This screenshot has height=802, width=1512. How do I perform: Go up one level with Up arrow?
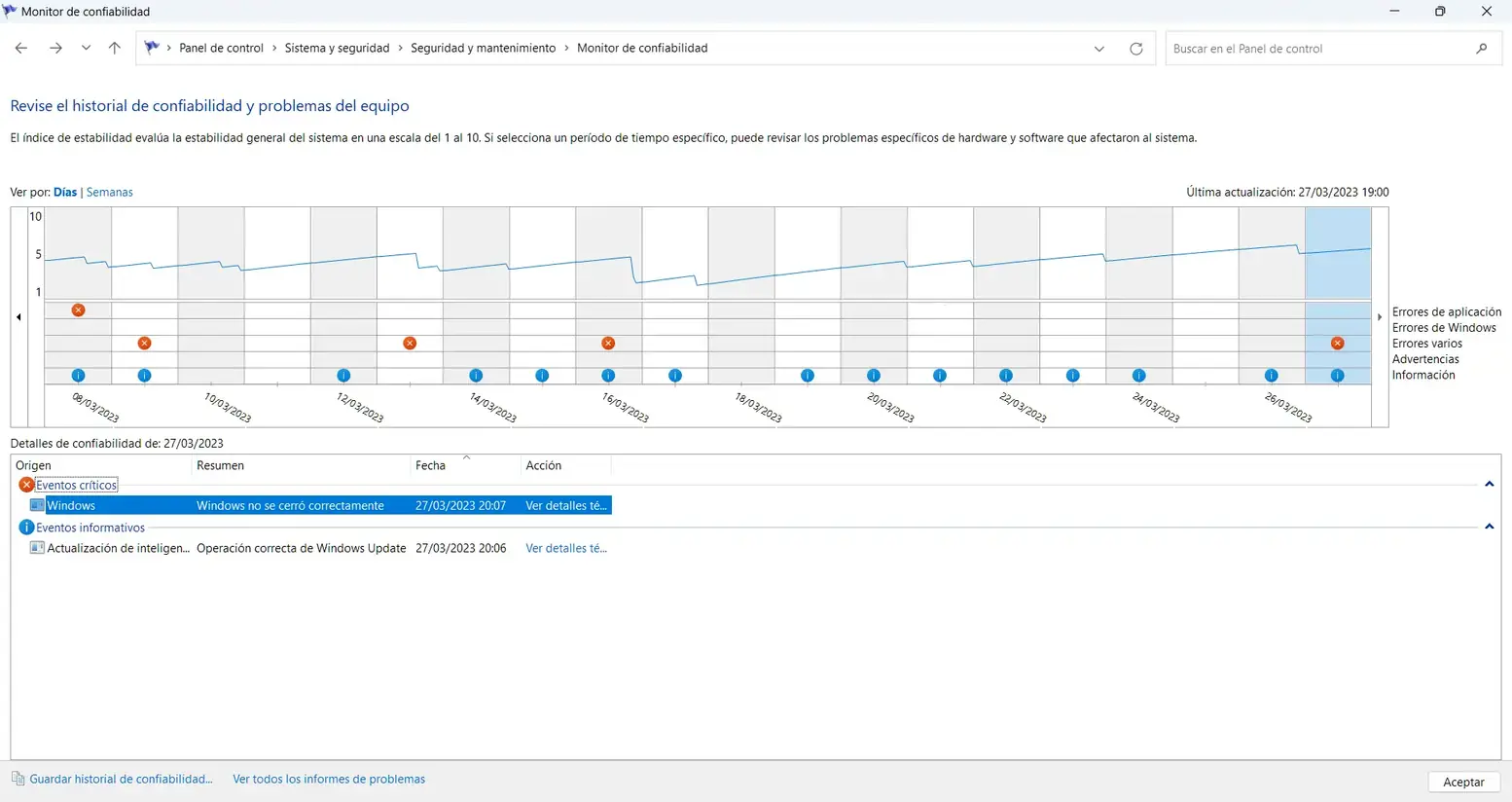click(115, 48)
